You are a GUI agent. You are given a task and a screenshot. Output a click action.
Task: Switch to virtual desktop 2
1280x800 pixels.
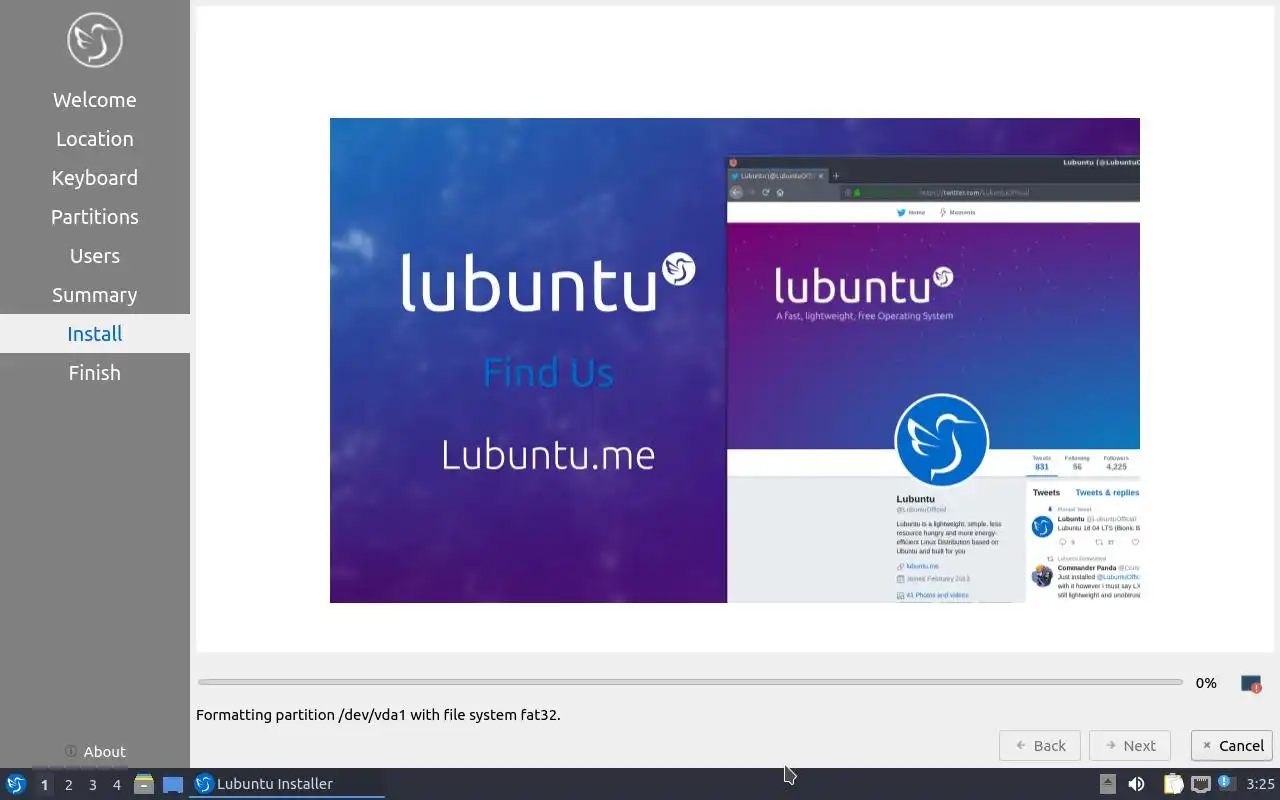point(68,785)
